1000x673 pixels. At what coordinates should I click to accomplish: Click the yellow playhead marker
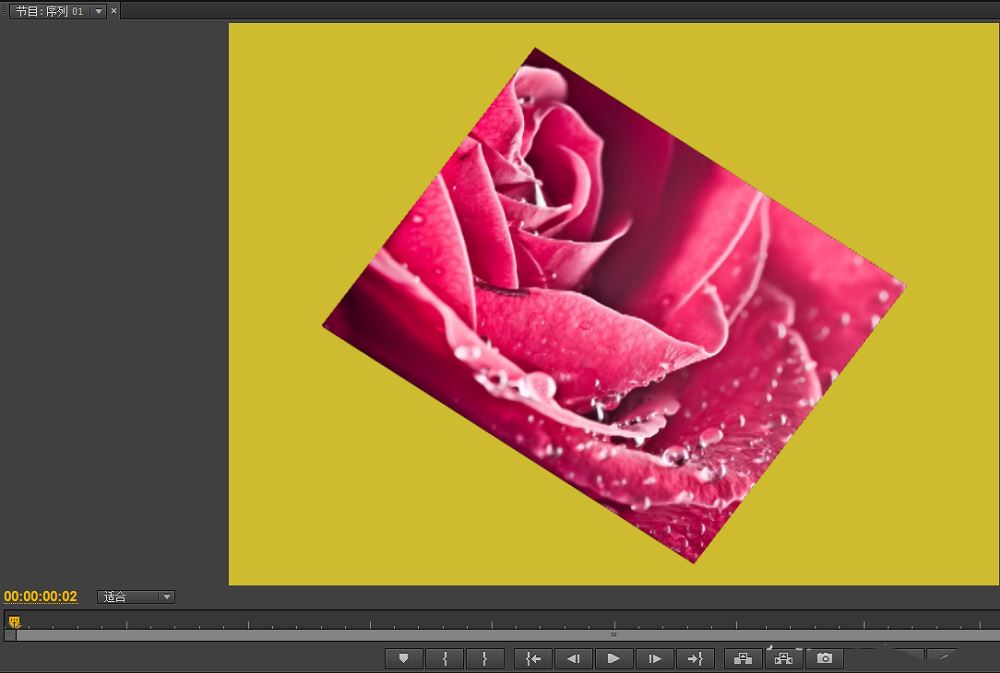[14, 622]
